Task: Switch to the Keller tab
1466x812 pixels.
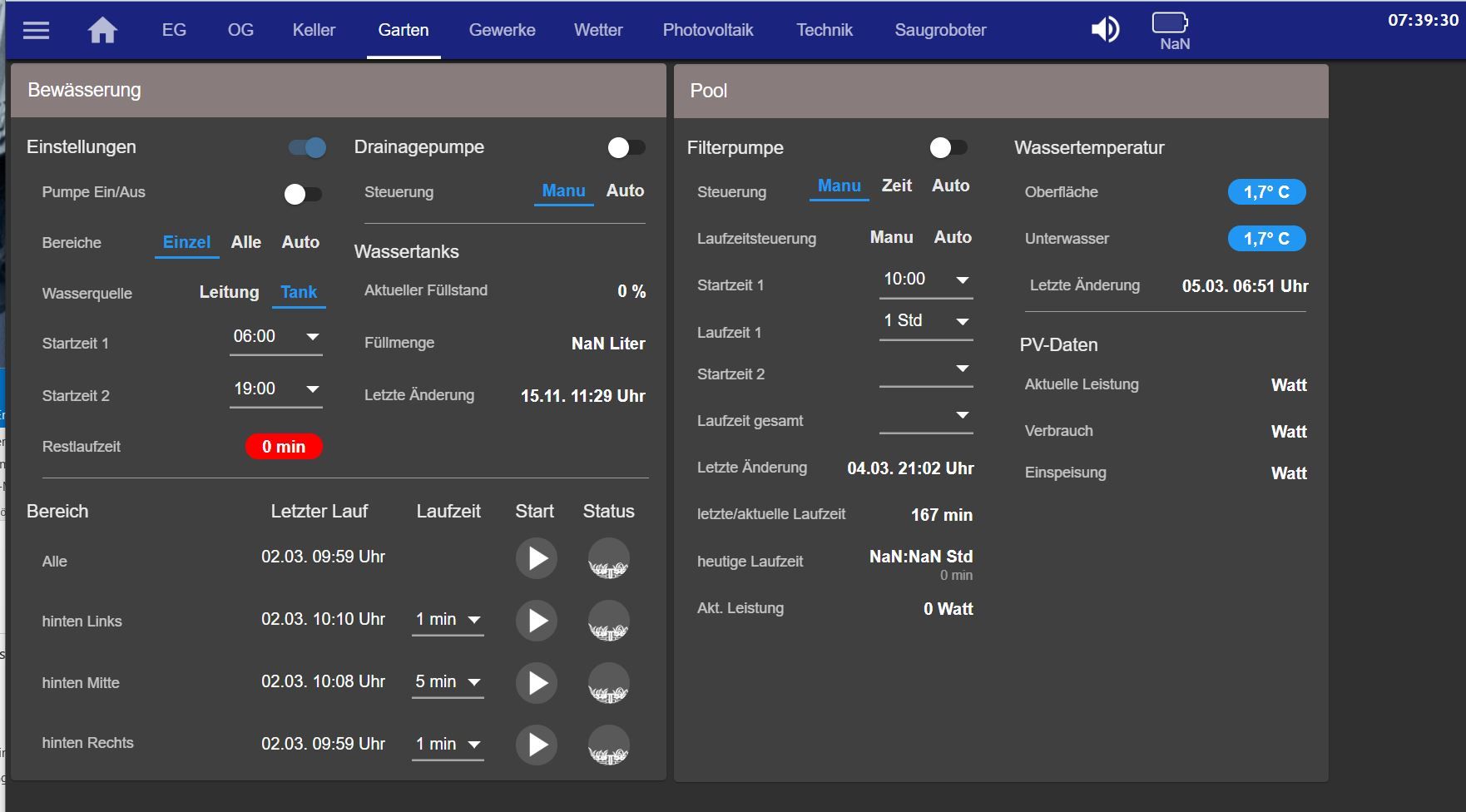Action: (x=314, y=30)
